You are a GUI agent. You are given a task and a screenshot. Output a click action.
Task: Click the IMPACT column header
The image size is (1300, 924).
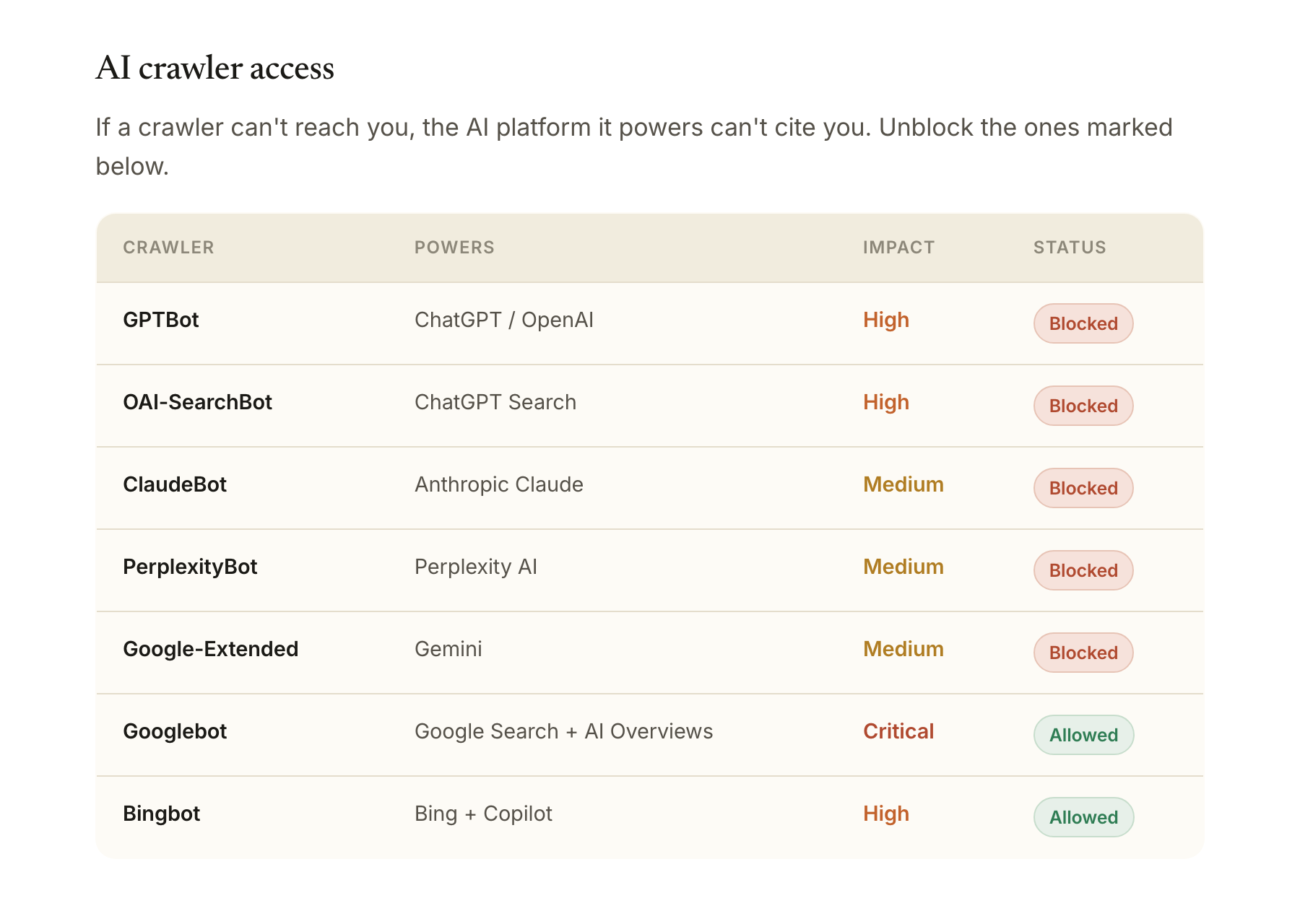point(898,248)
